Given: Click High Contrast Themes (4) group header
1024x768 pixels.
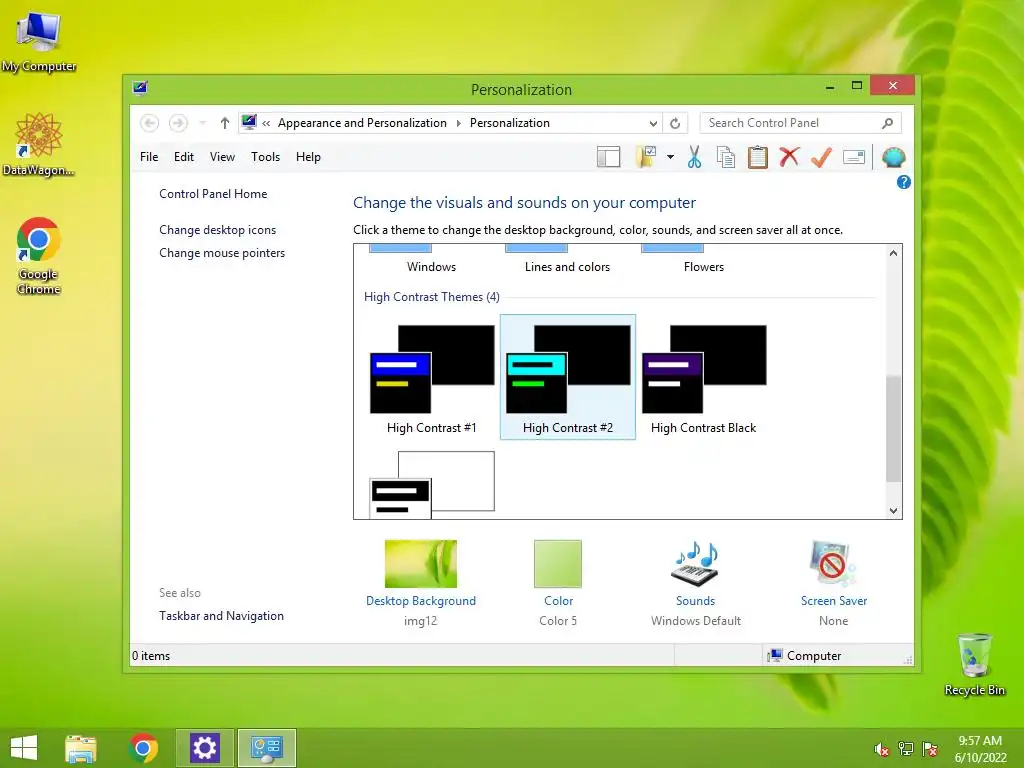Looking at the screenshot, I should 432,296.
